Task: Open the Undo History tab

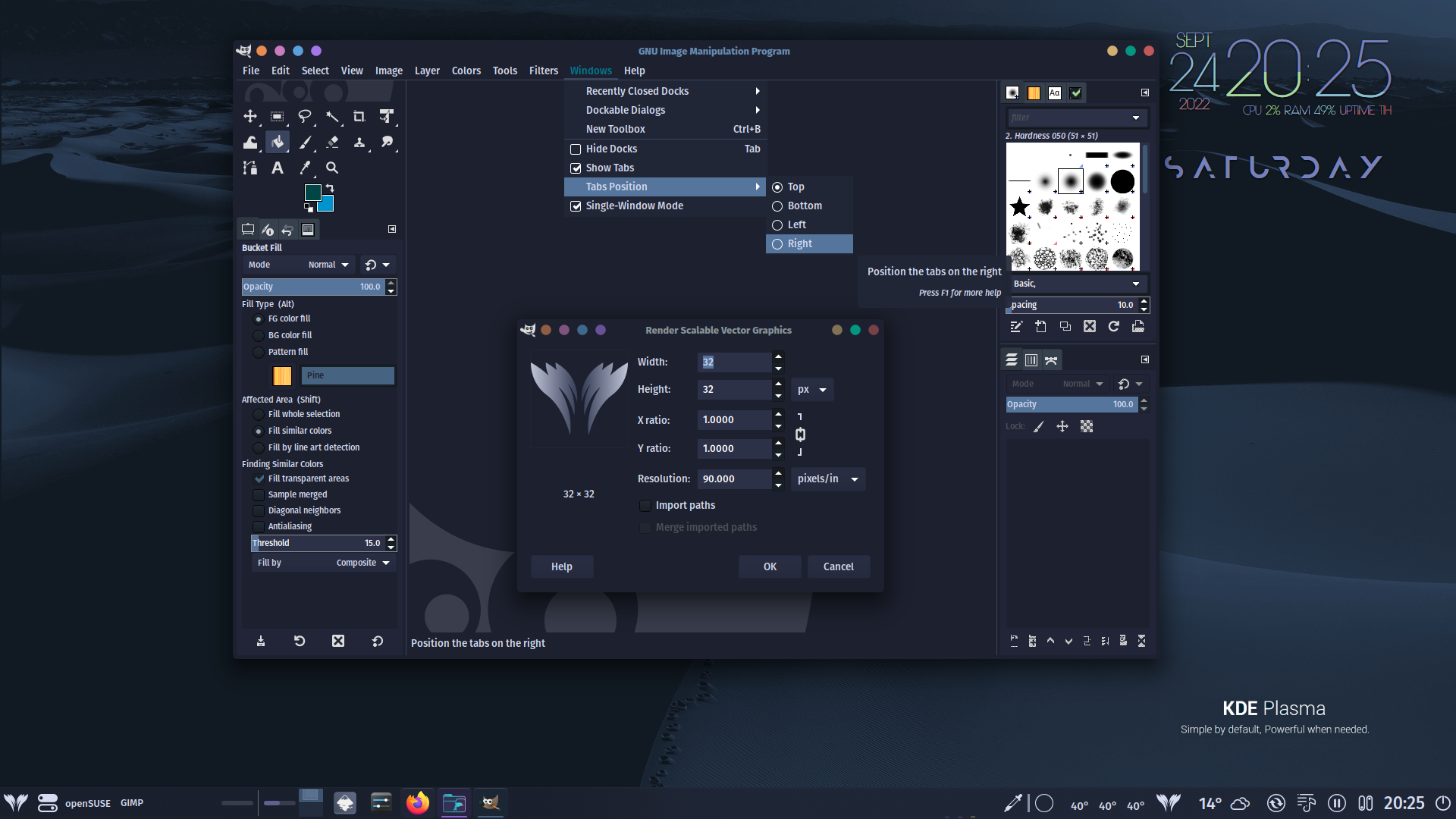Action: click(287, 229)
